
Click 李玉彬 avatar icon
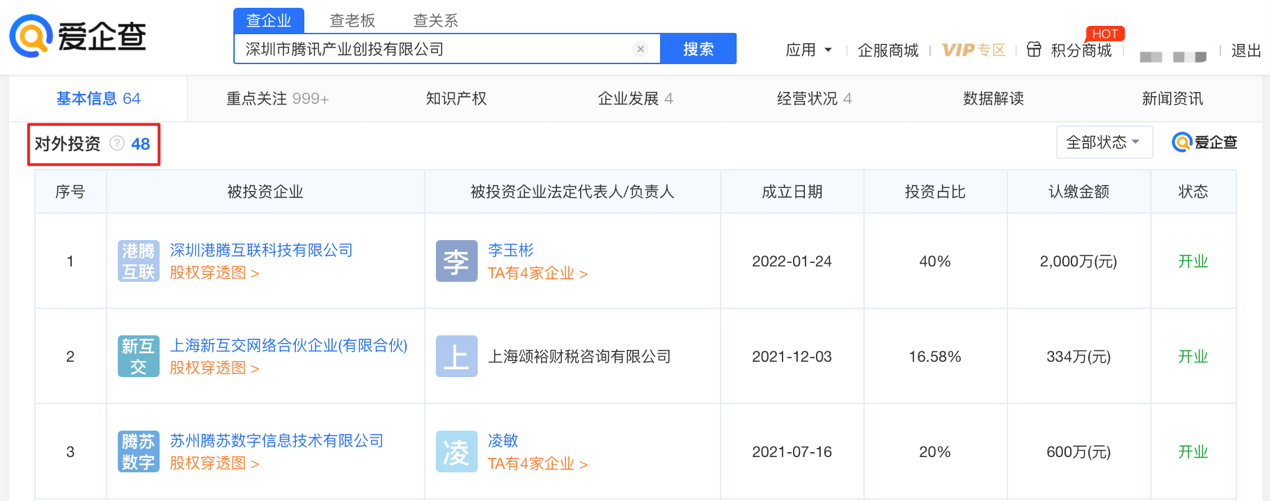456,261
